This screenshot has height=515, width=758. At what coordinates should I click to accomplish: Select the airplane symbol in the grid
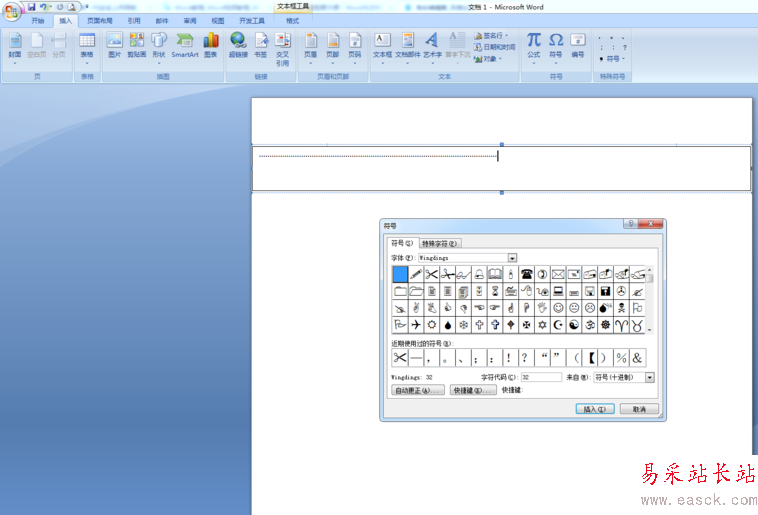pyautogui.click(x=416, y=325)
